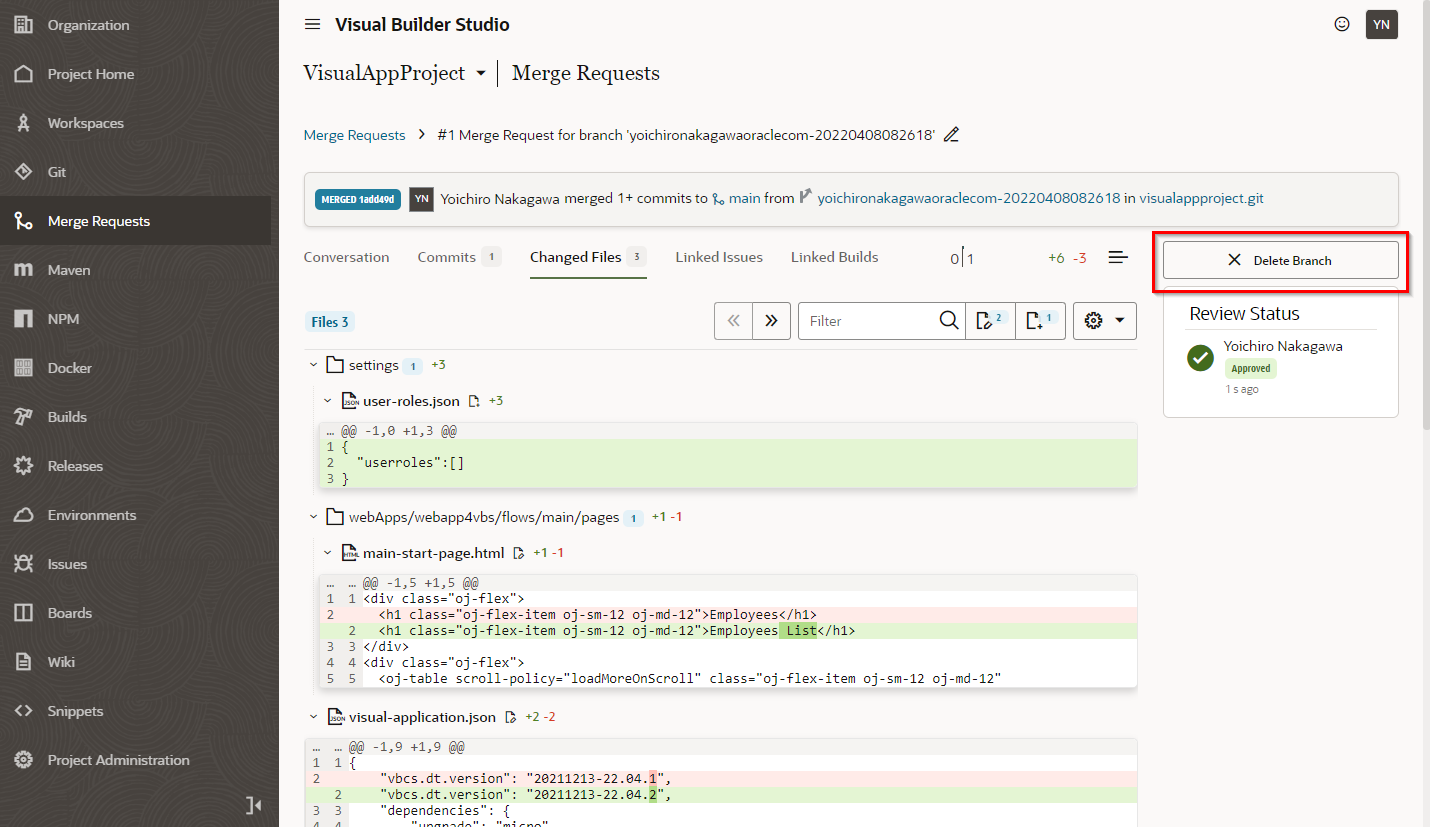Open the YN user avatar menu

[1381, 25]
